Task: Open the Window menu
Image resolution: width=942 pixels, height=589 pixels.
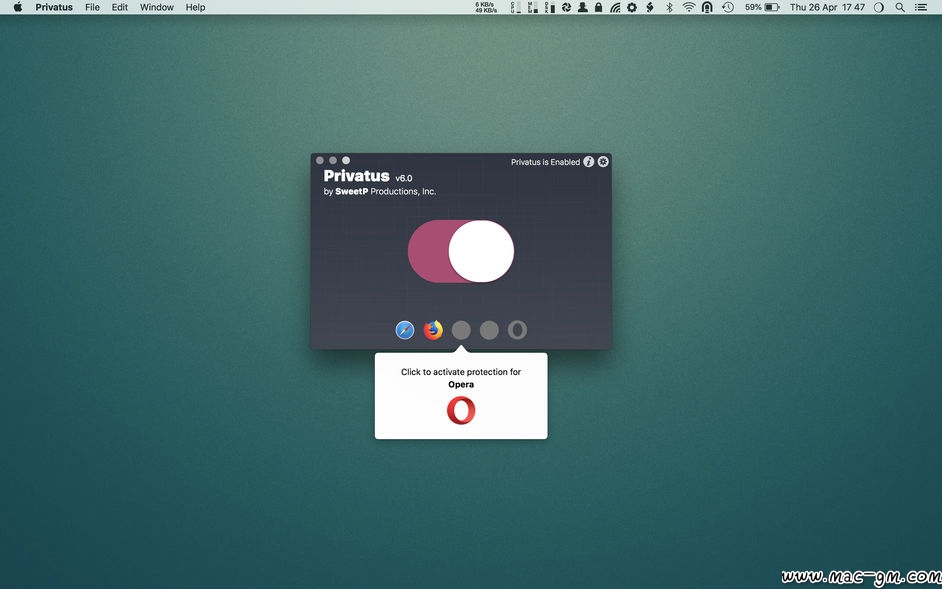Action: coord(157,7)
